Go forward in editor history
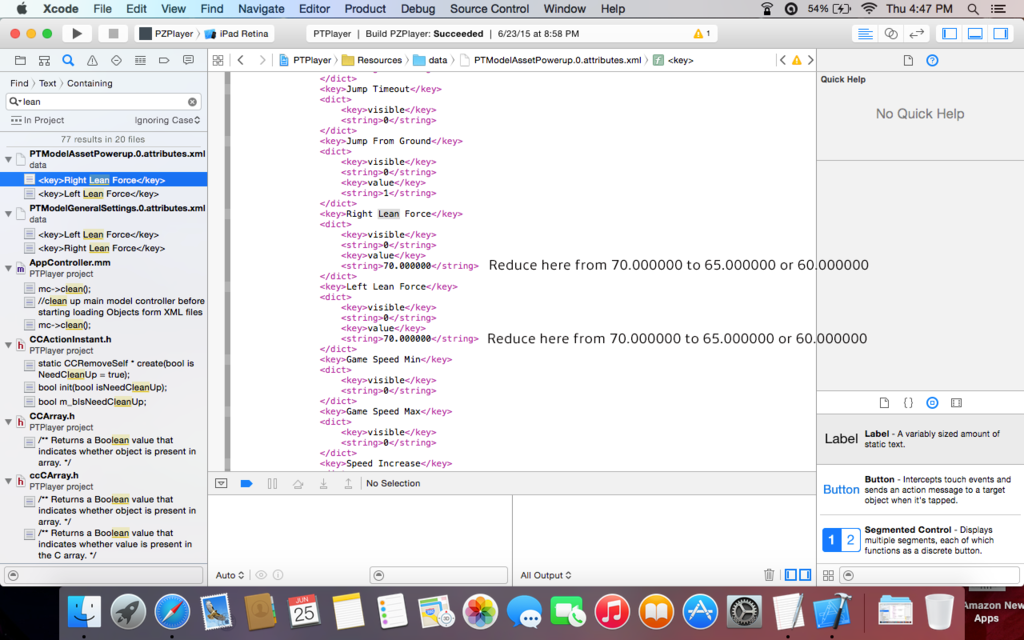 tap(262, 60)
